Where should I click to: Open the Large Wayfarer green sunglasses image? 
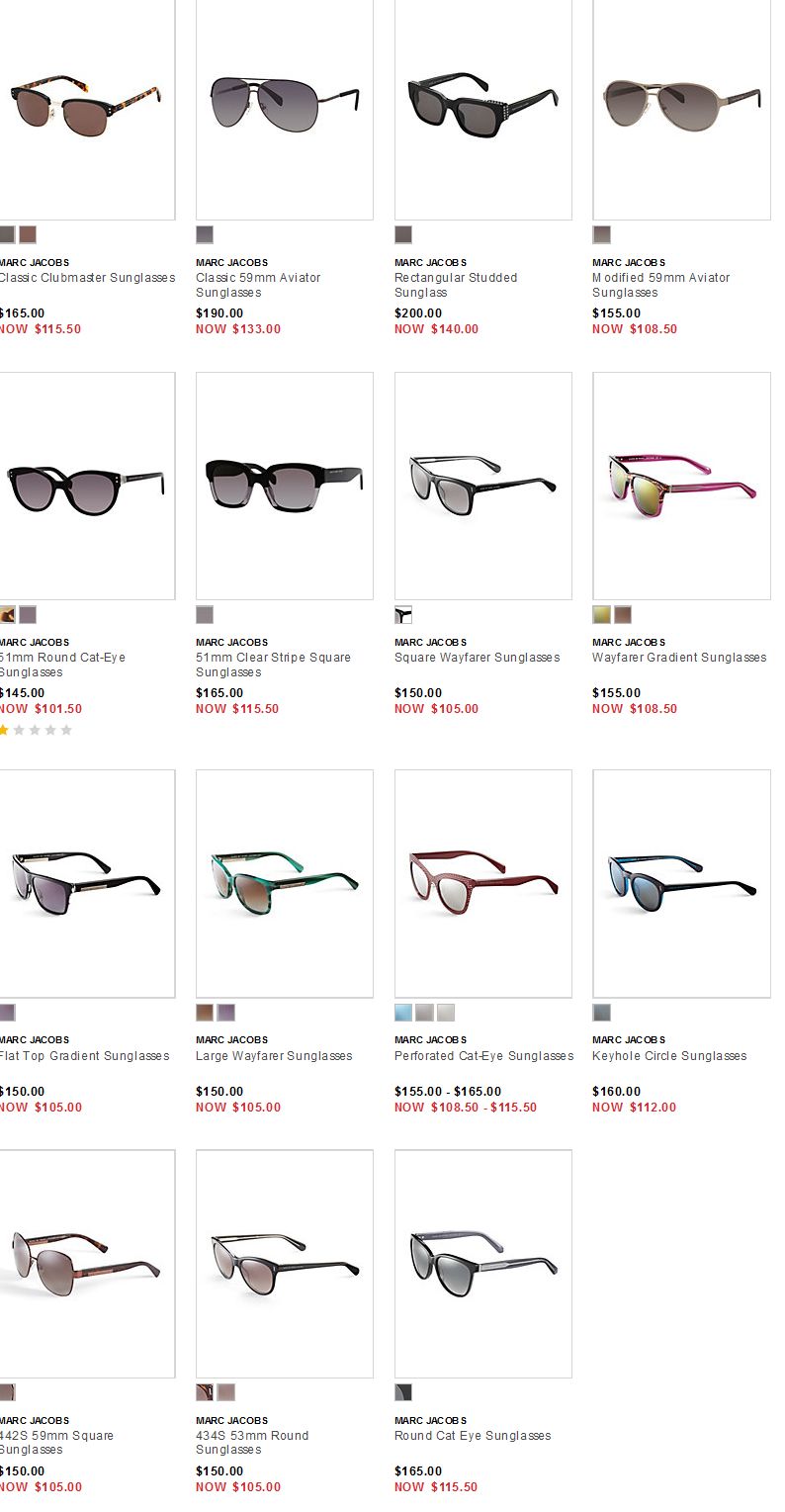[285, 883]
